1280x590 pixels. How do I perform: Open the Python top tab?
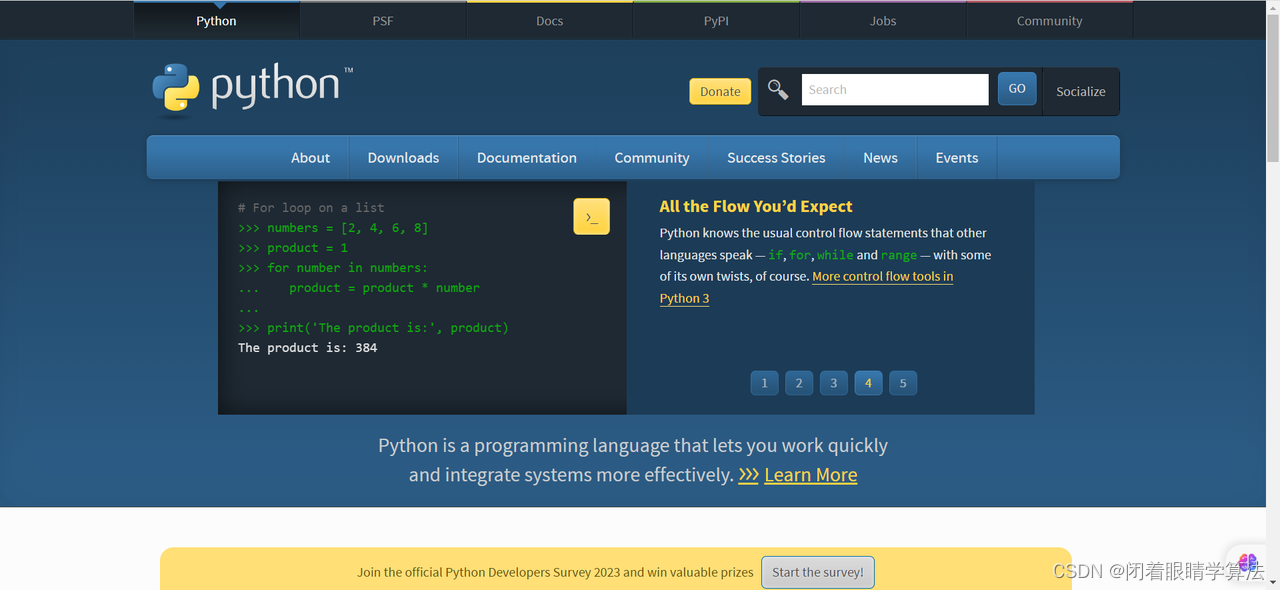pos(216,20)
